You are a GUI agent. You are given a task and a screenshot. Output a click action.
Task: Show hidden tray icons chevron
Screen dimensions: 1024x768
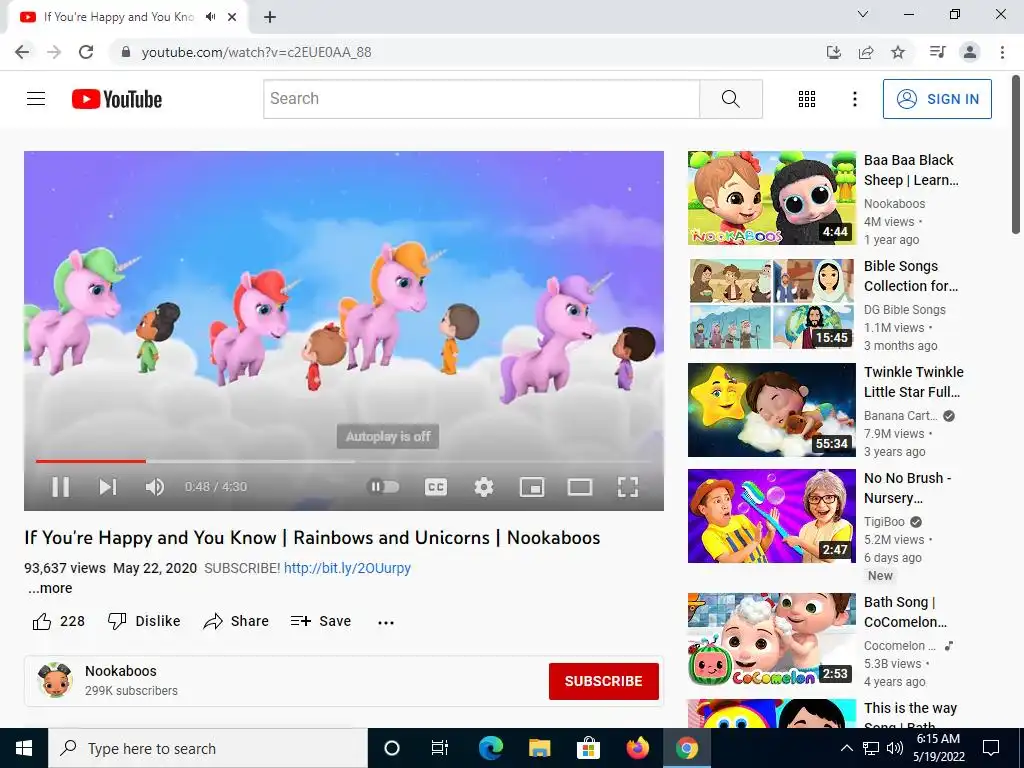pyautogui.click(x=846, y=748)
